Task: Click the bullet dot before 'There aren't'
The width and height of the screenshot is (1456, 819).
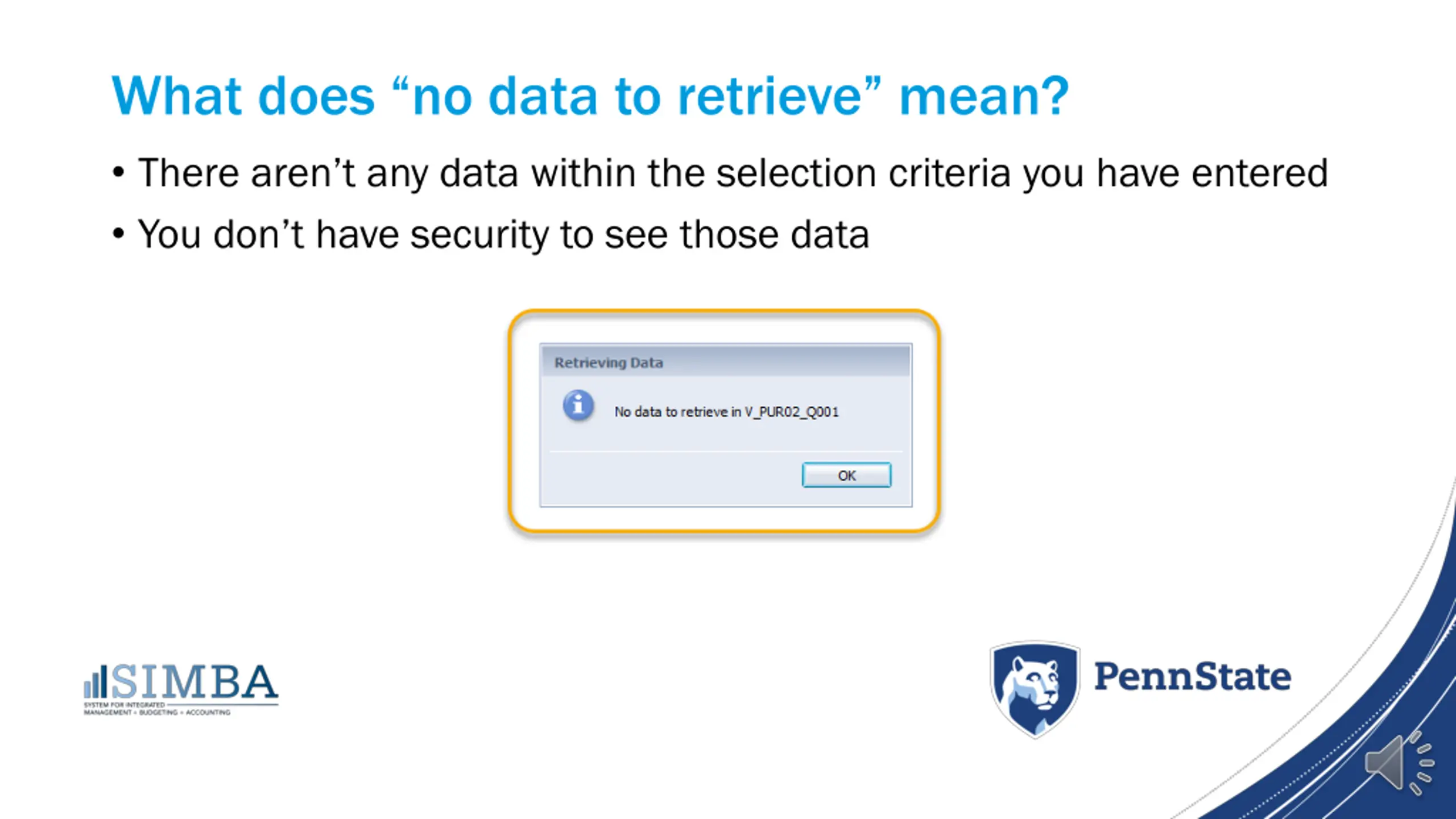Action: click(x=118, y=172)
